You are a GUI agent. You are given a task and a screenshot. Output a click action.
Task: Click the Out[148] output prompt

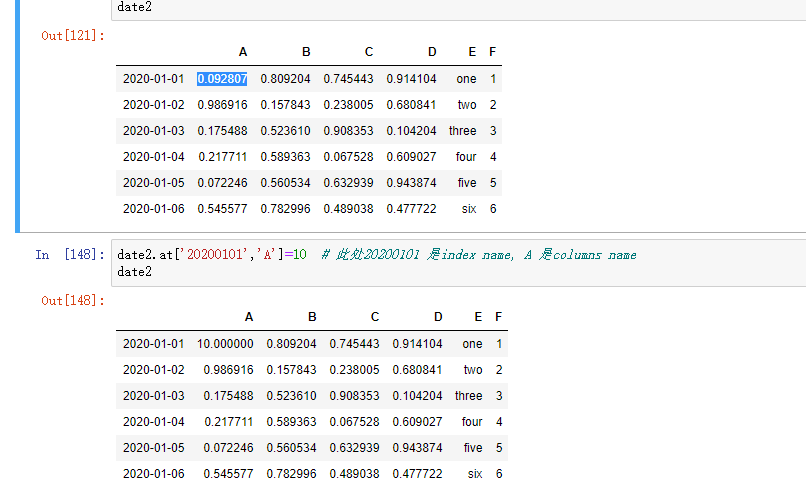(73, 300)
